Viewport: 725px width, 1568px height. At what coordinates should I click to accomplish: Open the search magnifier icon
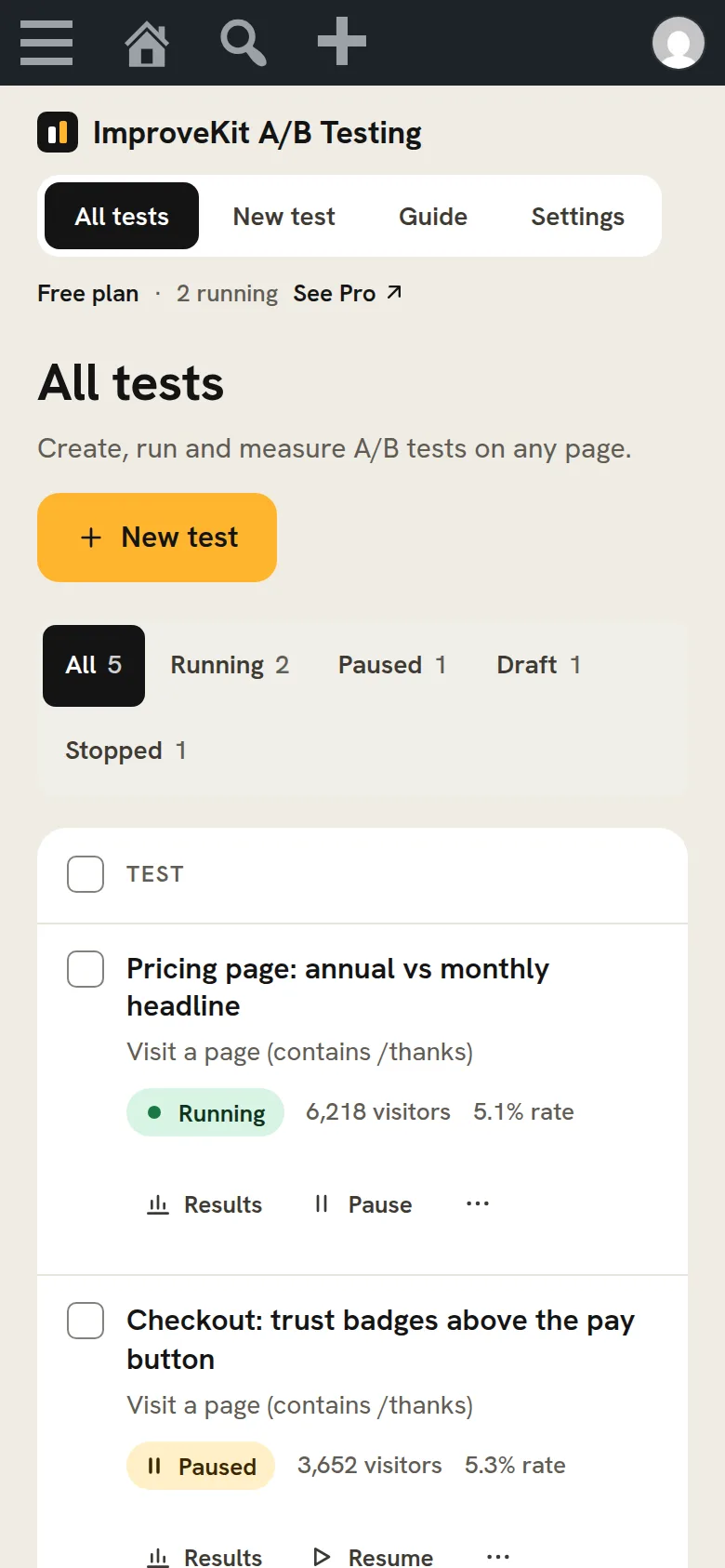tap(244, 43)
